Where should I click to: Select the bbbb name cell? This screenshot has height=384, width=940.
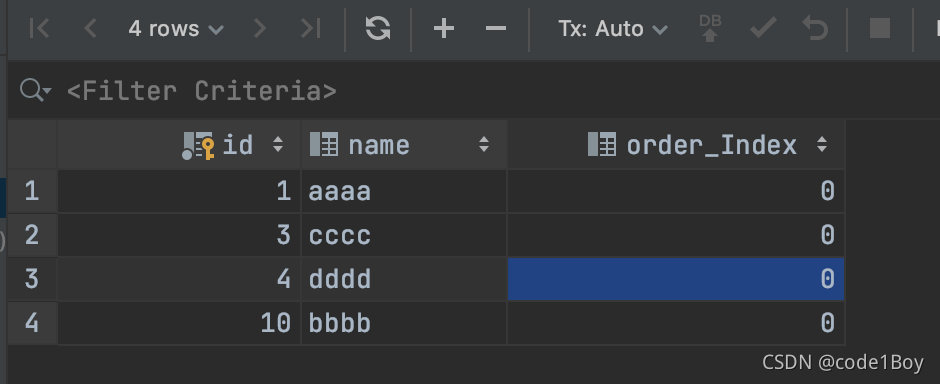[x=403, y=323]
